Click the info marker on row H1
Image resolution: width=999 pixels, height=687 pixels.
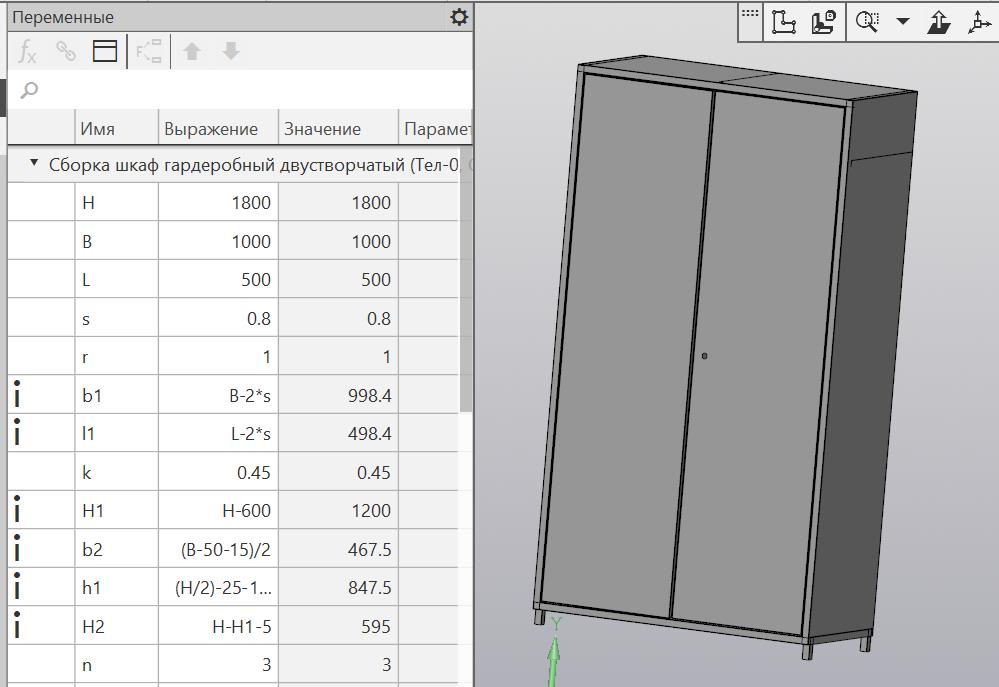coord(17,509)
